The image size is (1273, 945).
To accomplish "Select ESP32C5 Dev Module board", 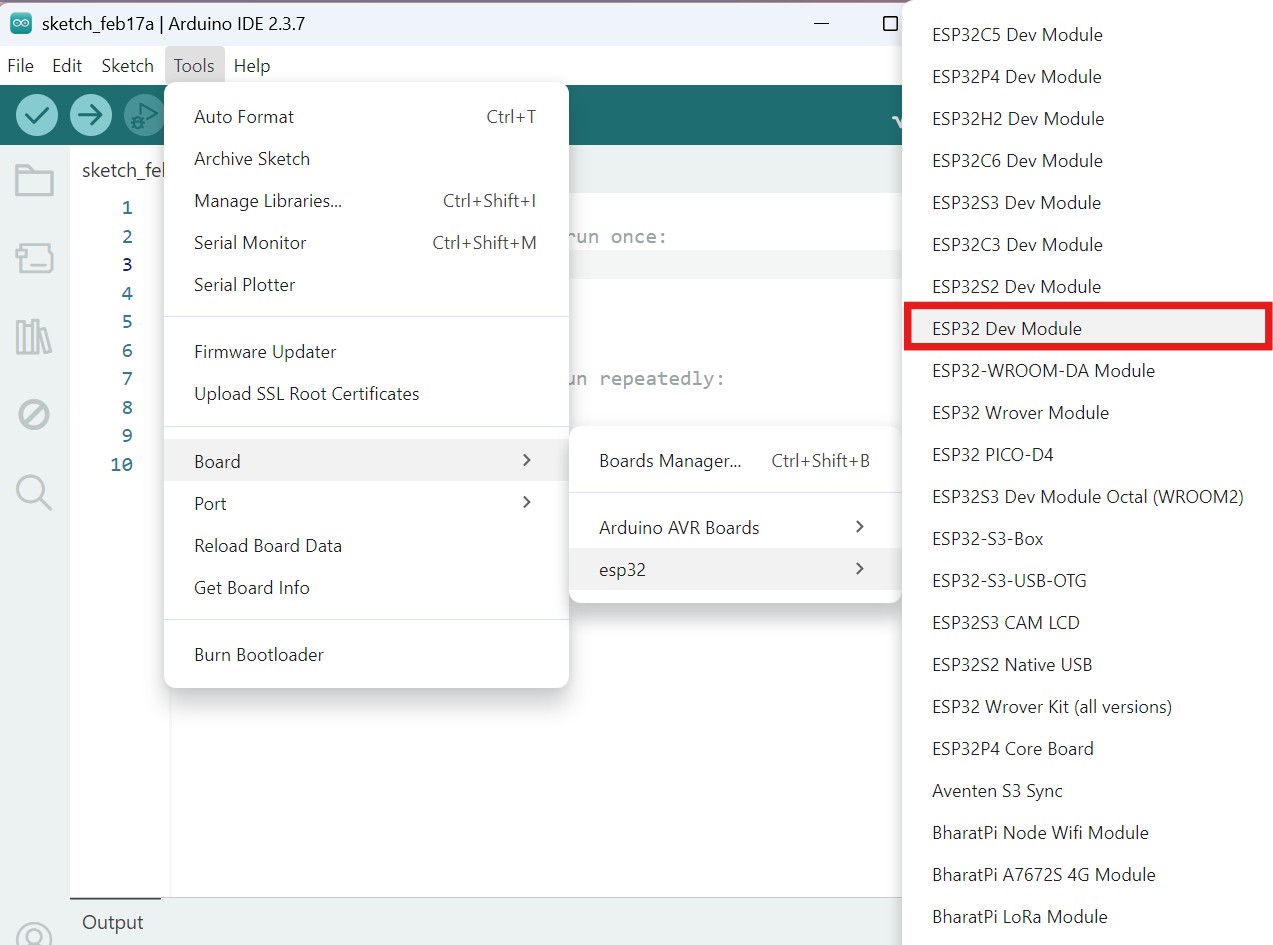I will click(x=1087, y=35).
